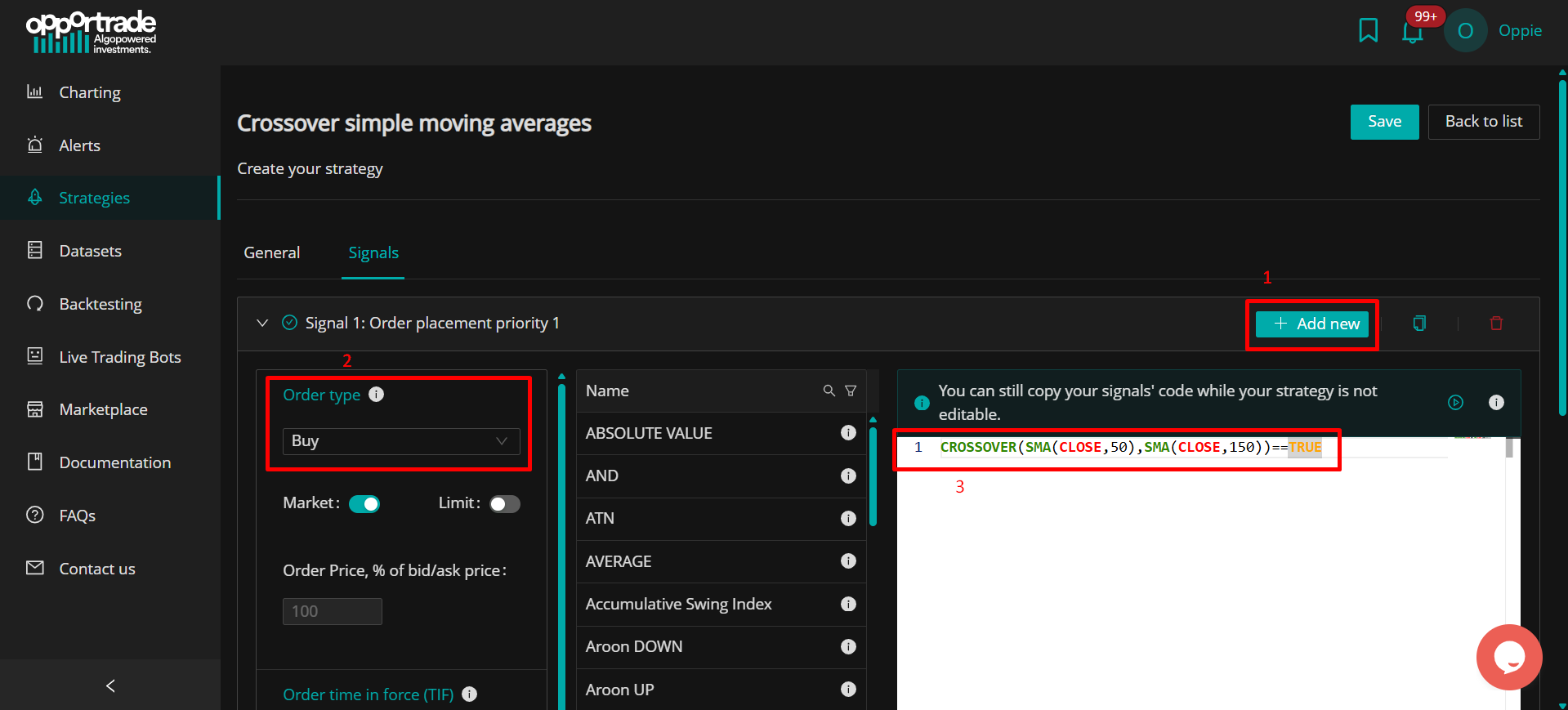Click the Oppie profile avatar

pos(1466,31)
